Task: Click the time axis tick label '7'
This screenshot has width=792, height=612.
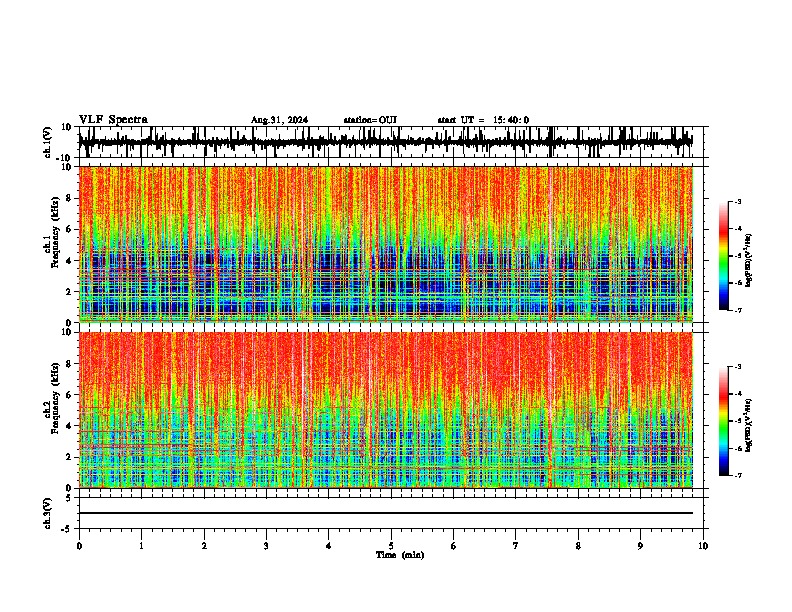Action: tap(516, 546)
